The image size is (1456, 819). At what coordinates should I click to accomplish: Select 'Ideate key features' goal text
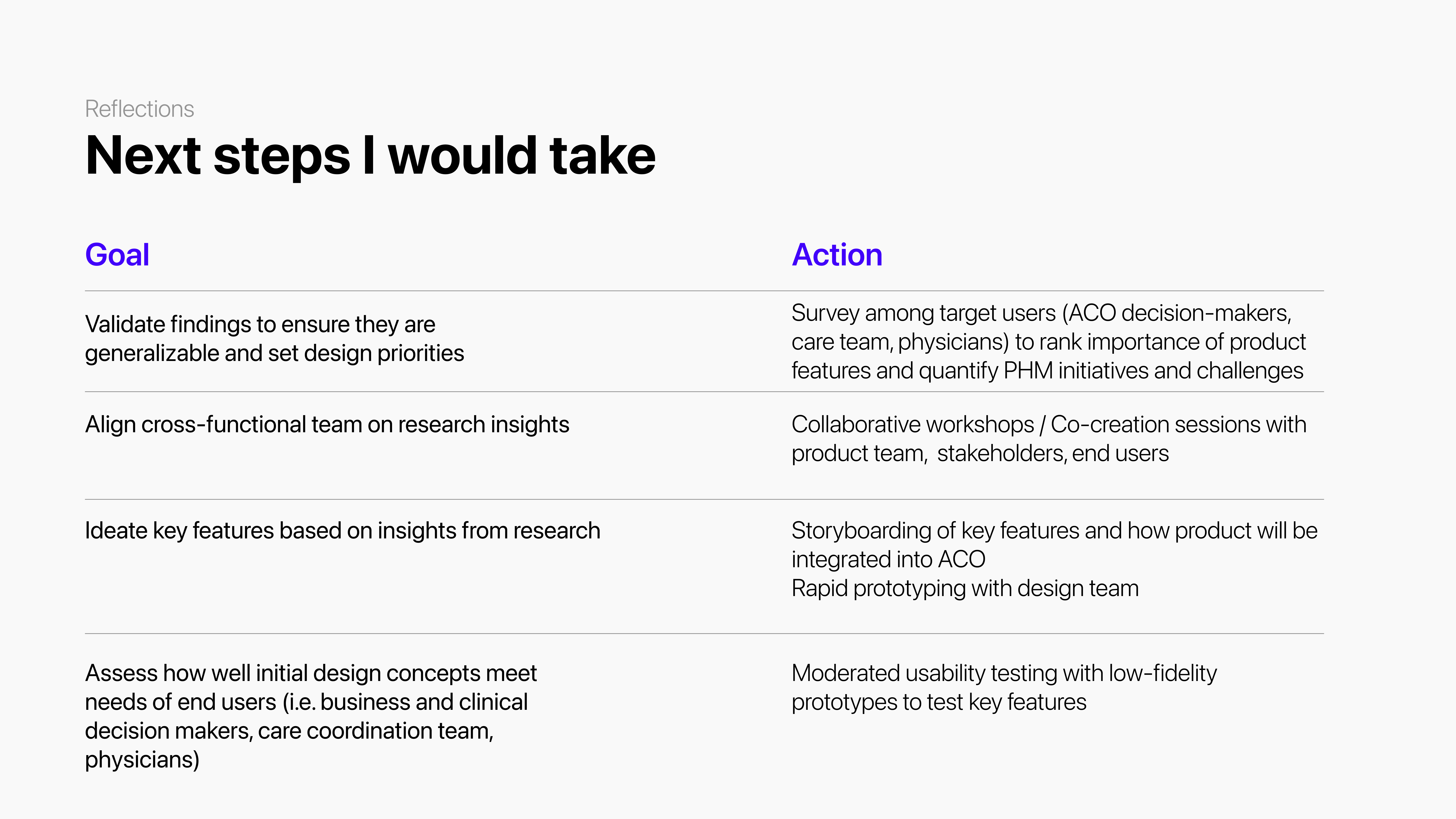click(343, 531)
